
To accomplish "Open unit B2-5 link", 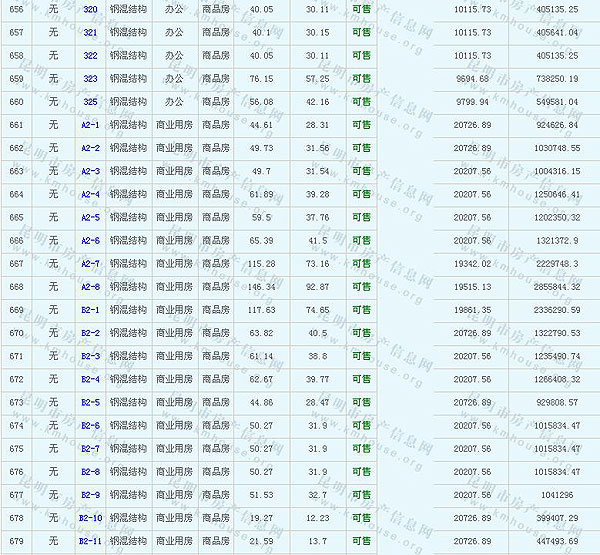I will tap(90, 402).
